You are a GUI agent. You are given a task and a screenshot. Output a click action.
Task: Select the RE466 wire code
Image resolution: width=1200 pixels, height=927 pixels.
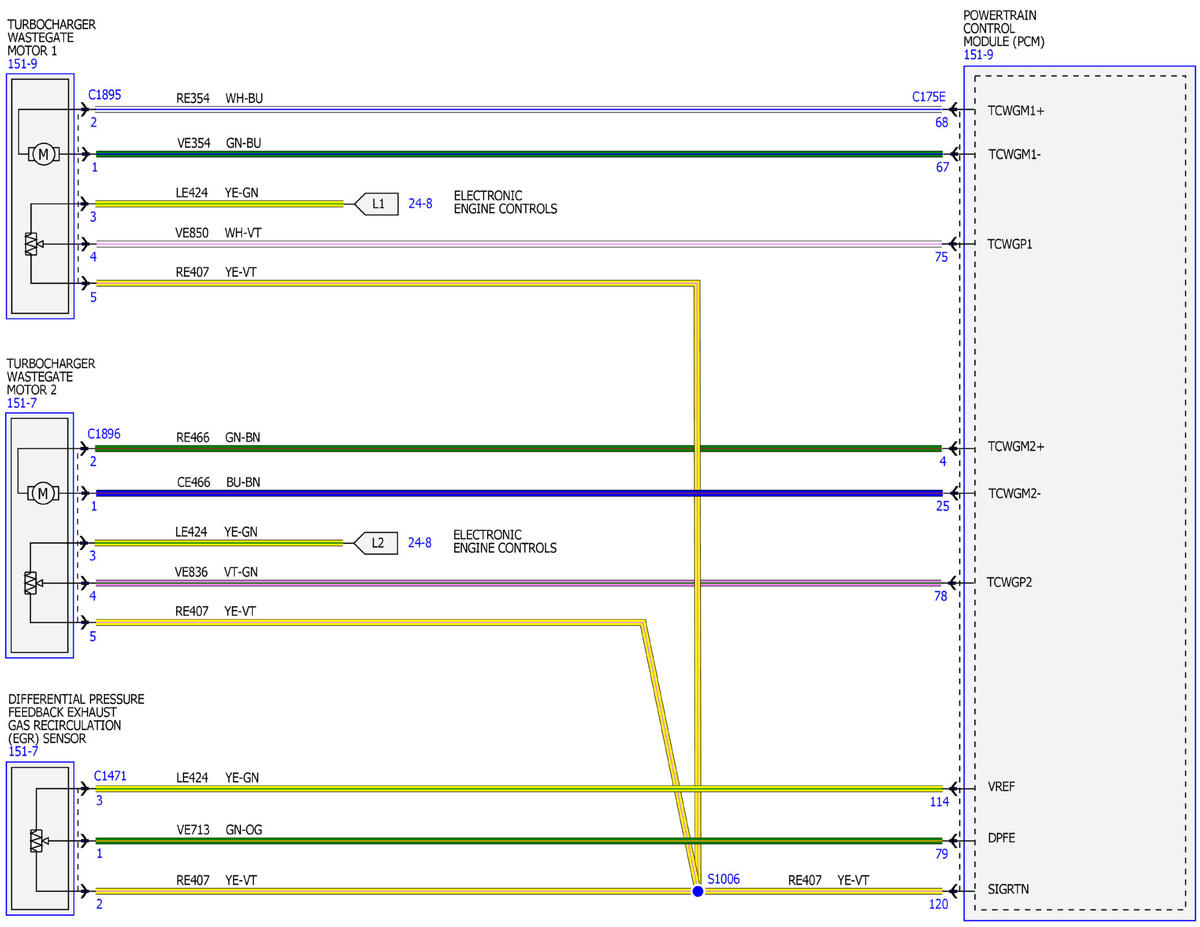(x=193, y=437)
